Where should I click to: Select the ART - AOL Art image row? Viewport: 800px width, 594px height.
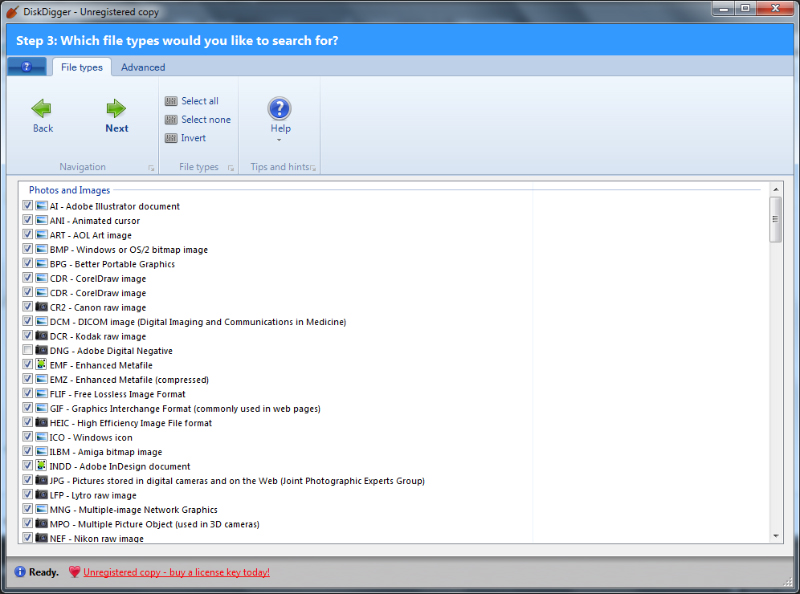coord(91,235)
